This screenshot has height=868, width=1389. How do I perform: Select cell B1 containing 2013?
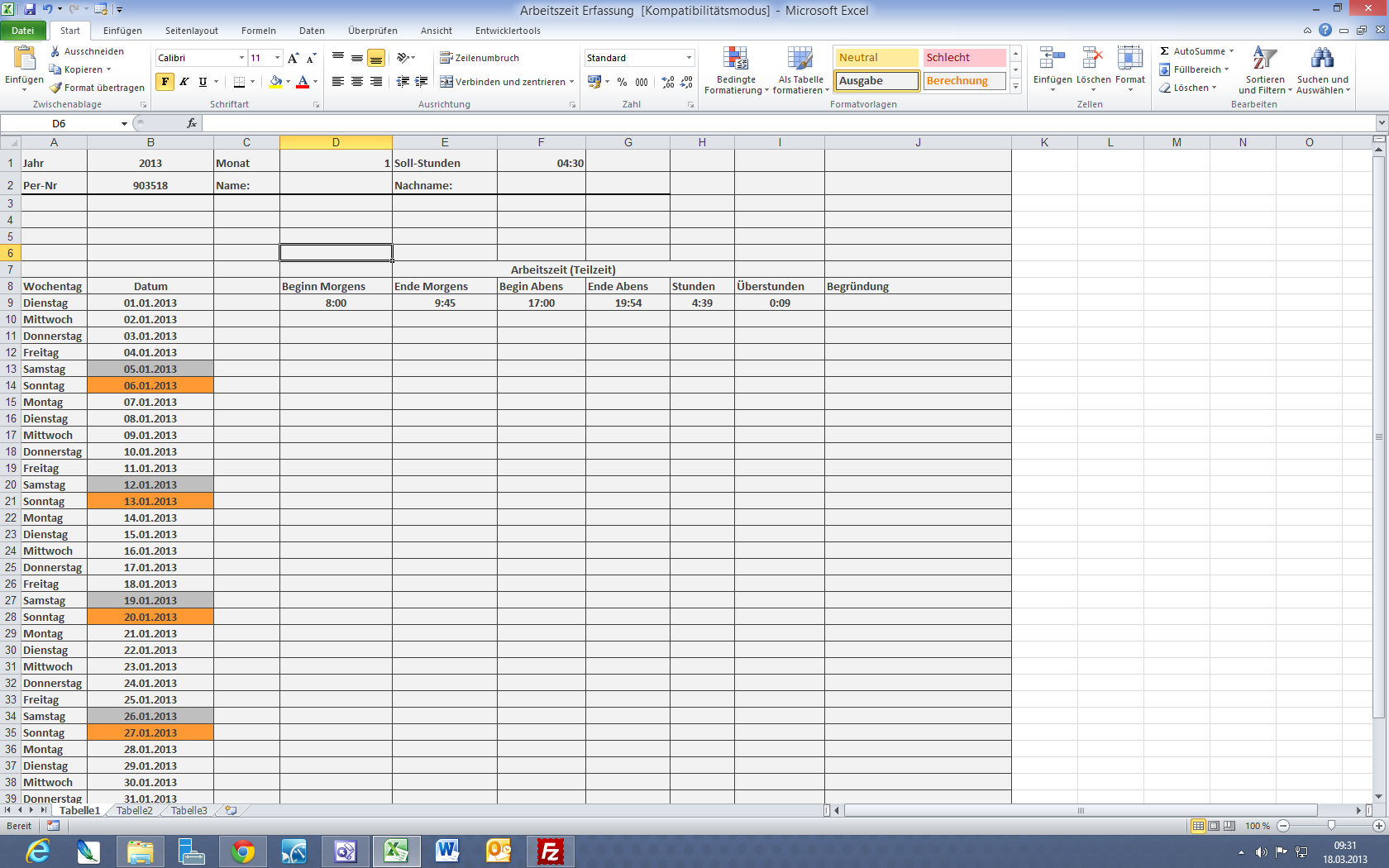pyautogui.click(x=150, y=162)
